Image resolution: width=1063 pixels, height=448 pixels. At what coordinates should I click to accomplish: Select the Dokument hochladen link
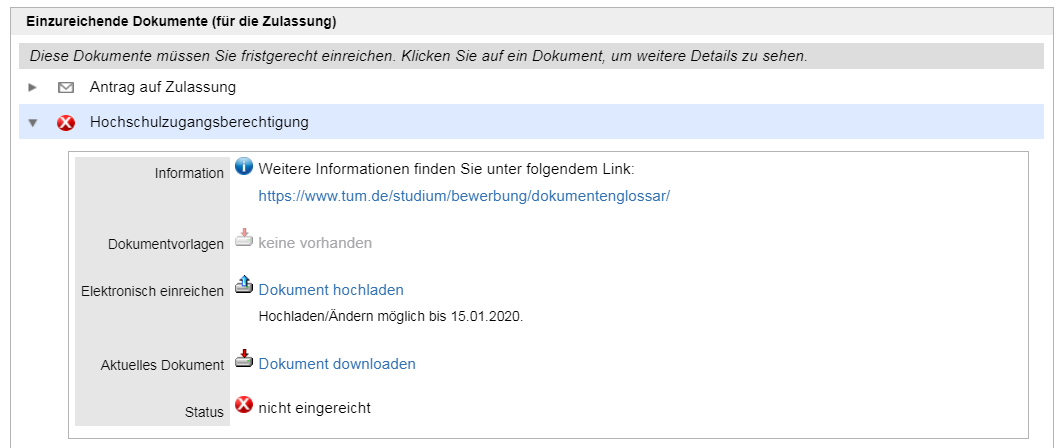tap(331, 290)
